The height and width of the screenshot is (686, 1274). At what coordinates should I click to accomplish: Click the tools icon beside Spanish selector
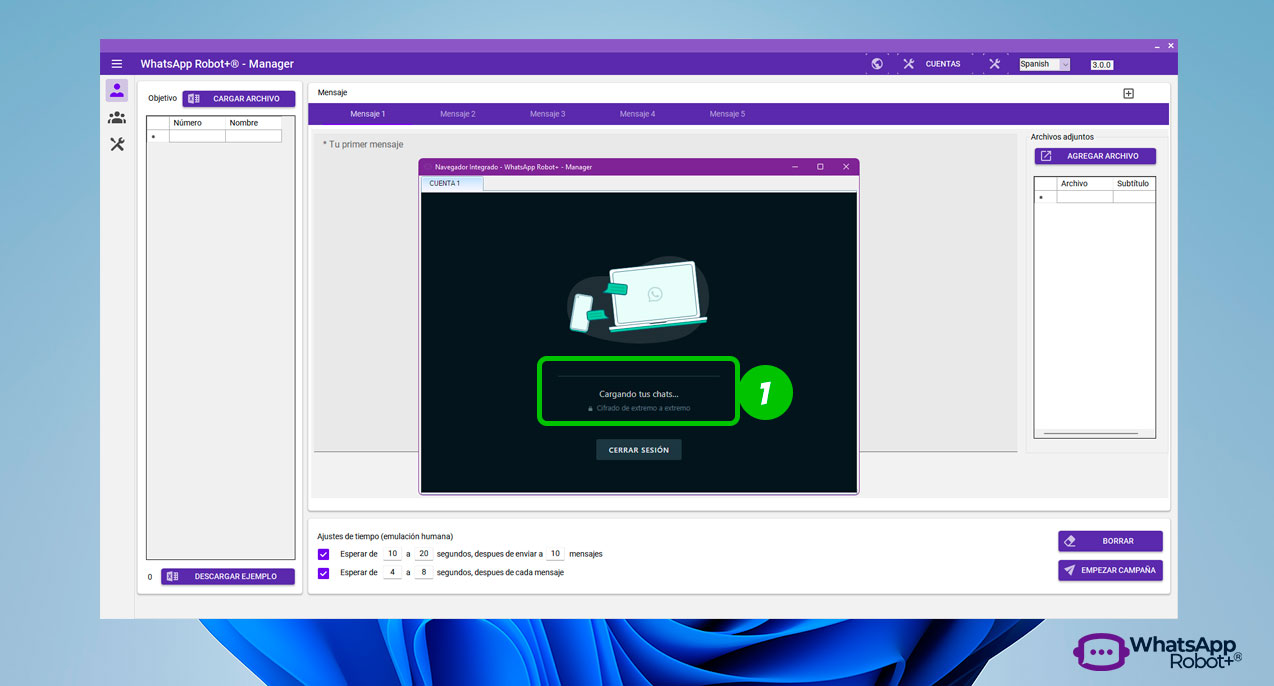[x=994, y=64]
